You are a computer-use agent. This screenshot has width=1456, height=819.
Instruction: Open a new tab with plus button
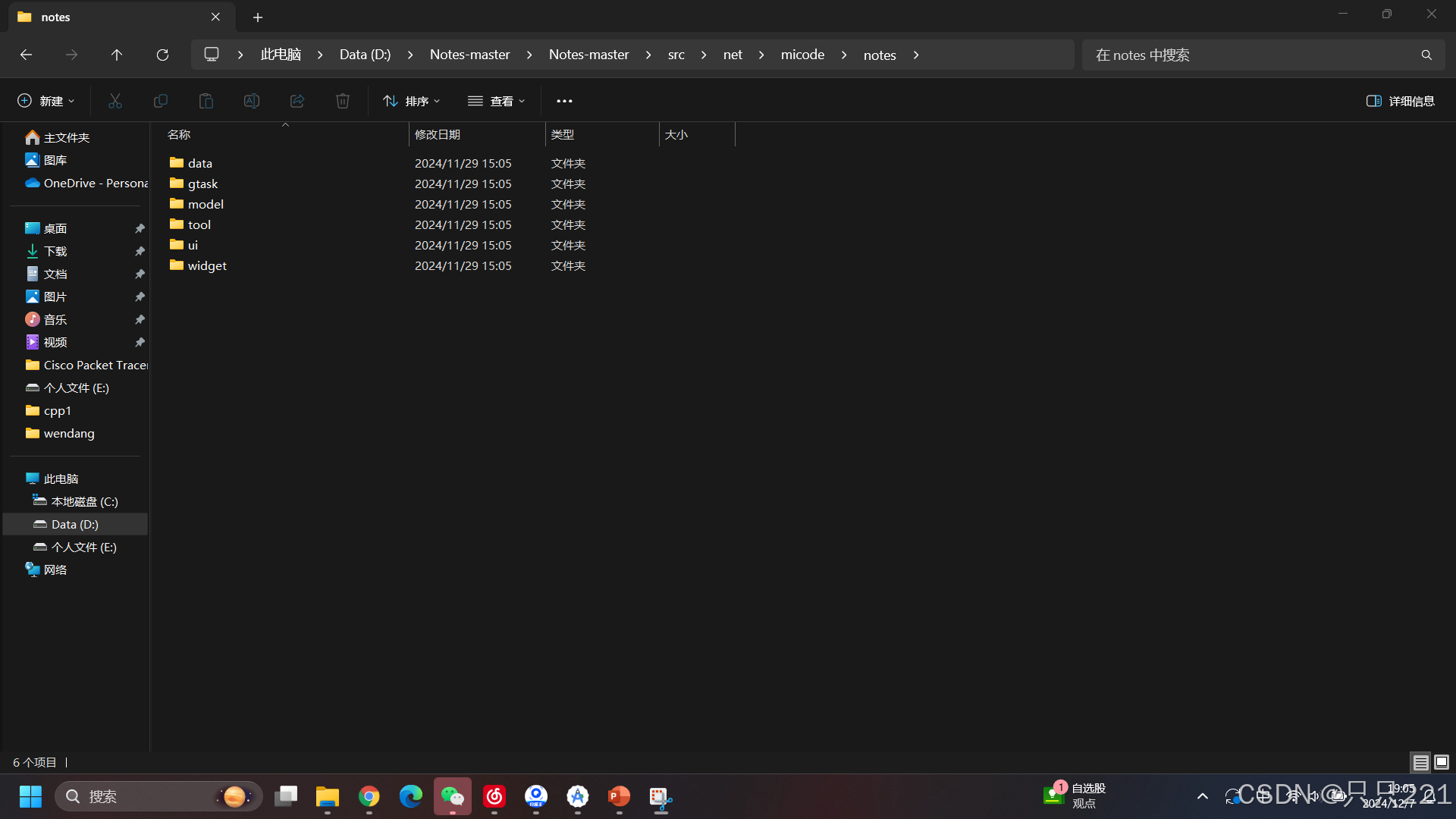[x=258, y=17]
